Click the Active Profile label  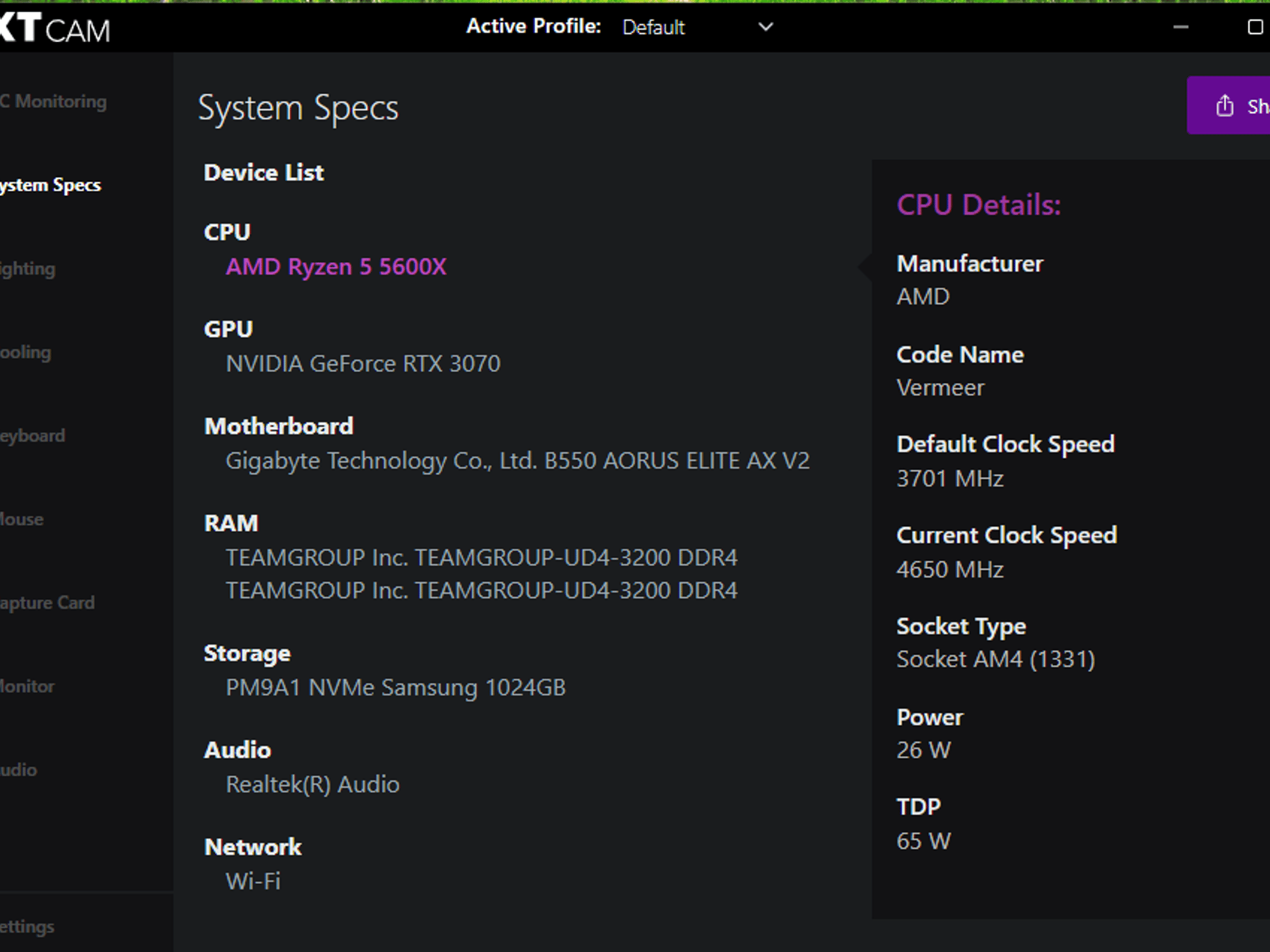click(534, 26)
